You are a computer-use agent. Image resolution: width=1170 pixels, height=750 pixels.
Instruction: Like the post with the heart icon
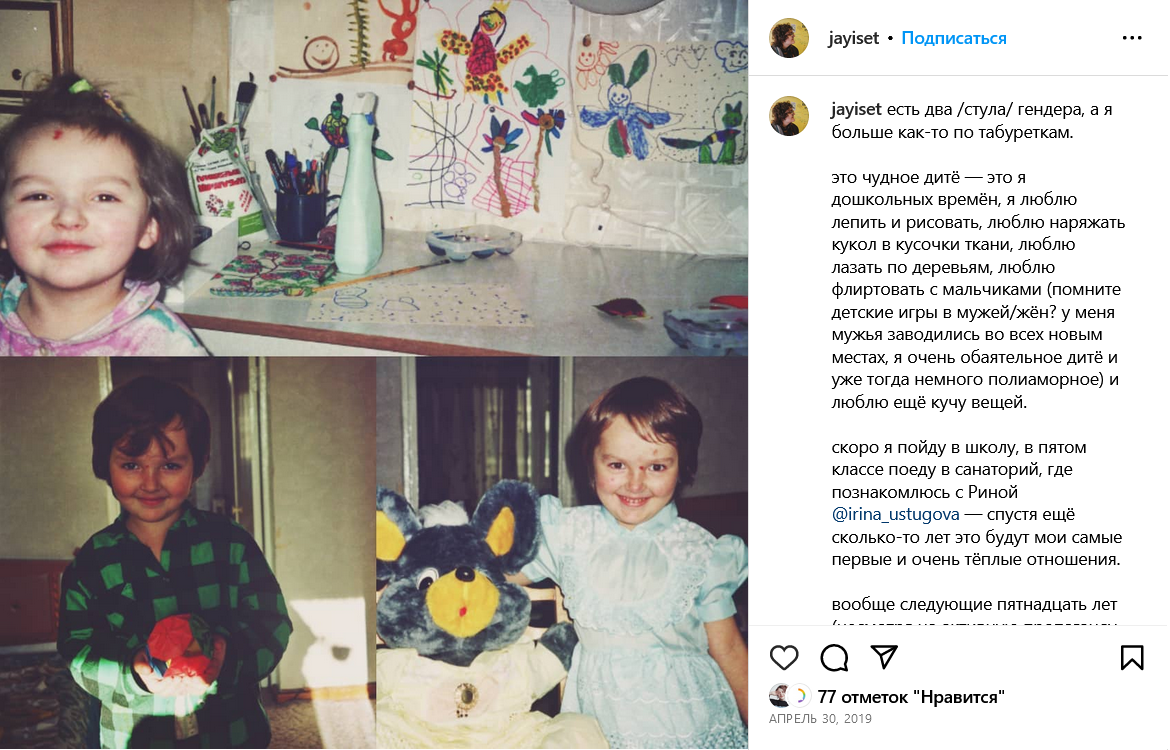point(783,657)
